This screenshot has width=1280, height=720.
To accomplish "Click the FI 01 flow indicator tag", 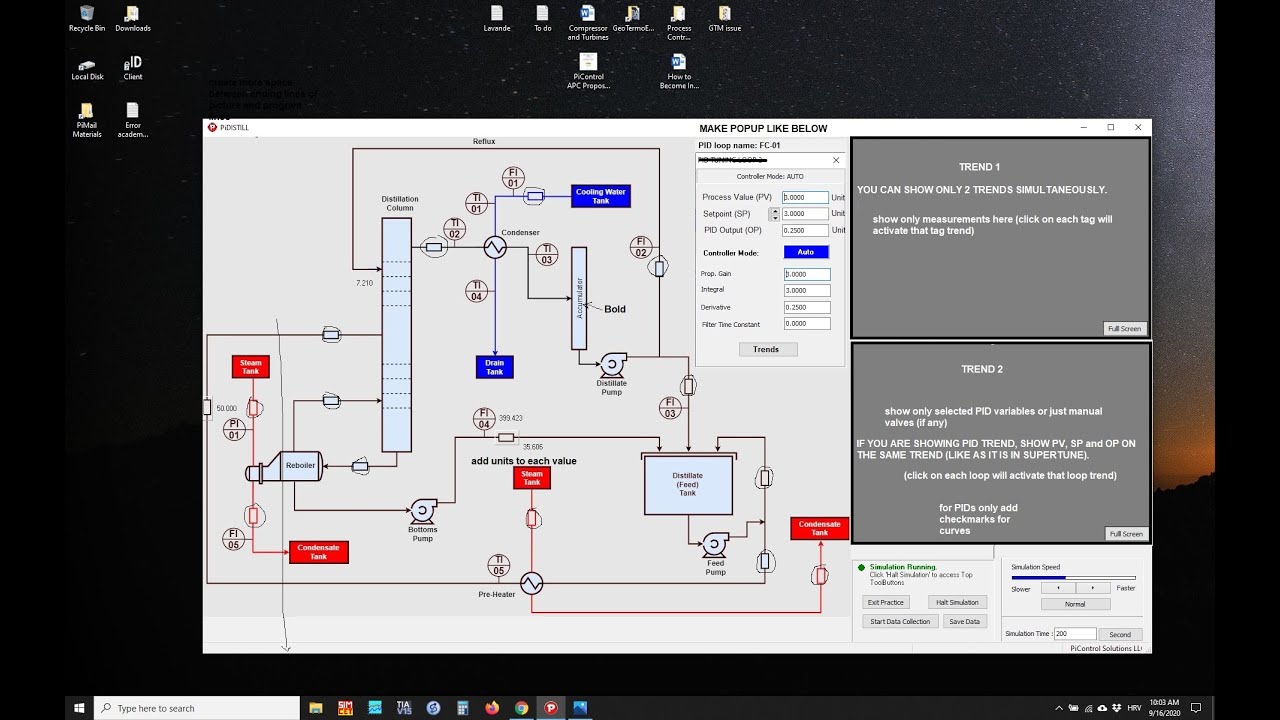I will [x=513, y=177].
